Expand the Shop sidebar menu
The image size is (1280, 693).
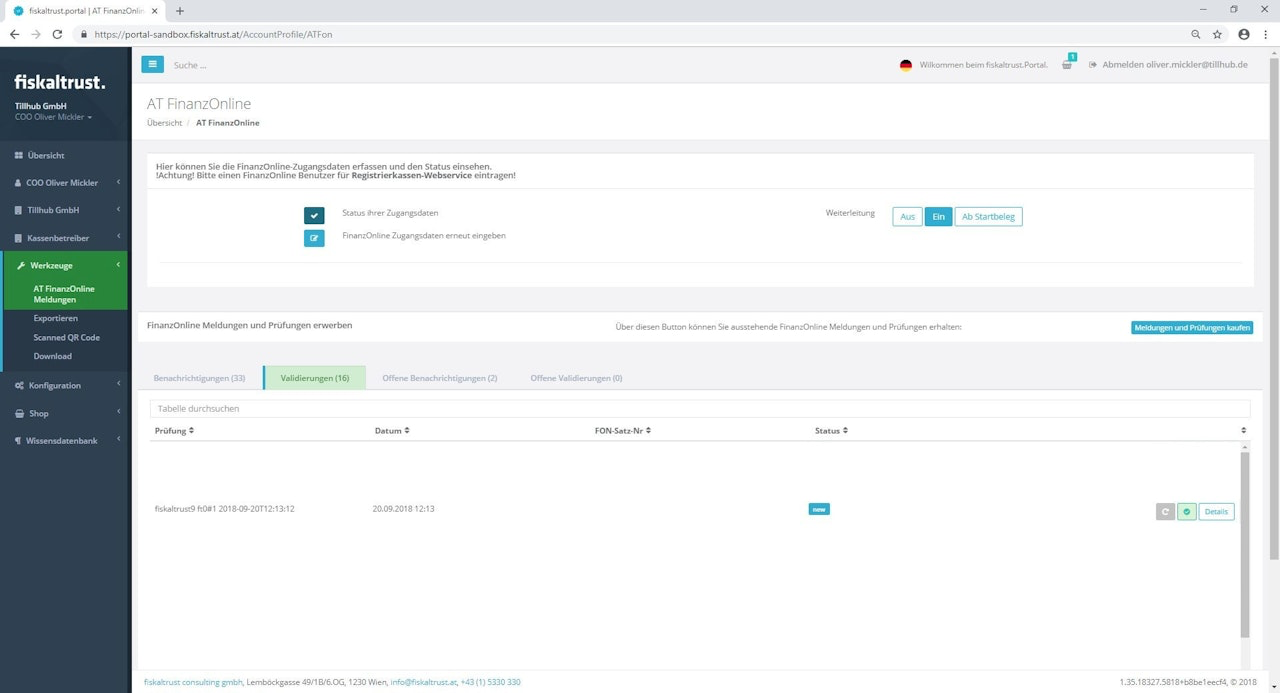(x=65, y=413)
